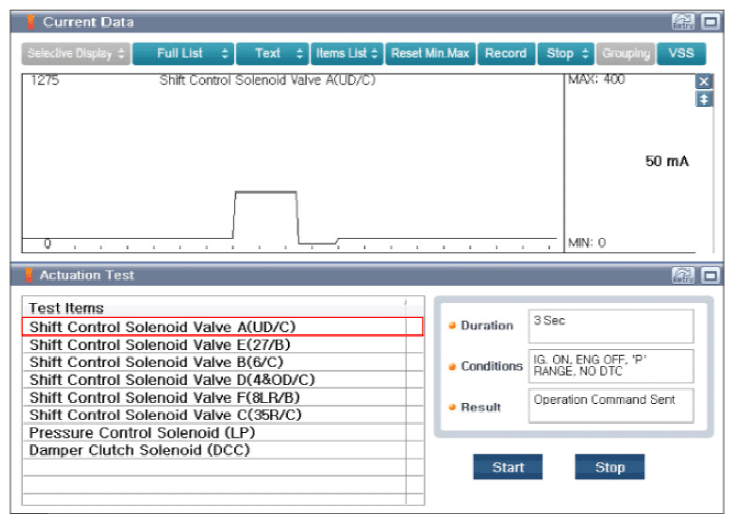
Task: Stop the actuation test
Action: point(609,467)
